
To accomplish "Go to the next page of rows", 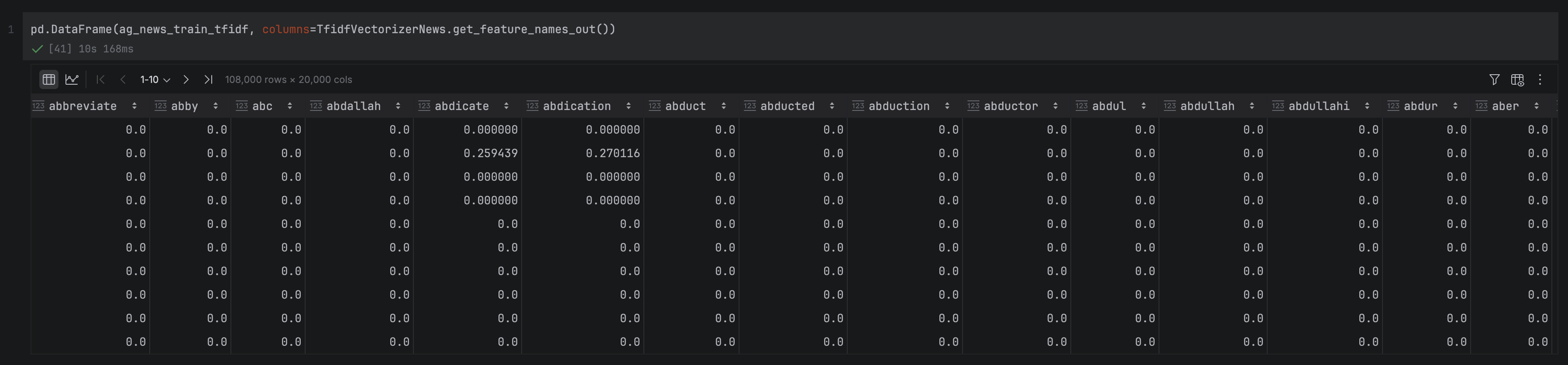I will (186, 79).
